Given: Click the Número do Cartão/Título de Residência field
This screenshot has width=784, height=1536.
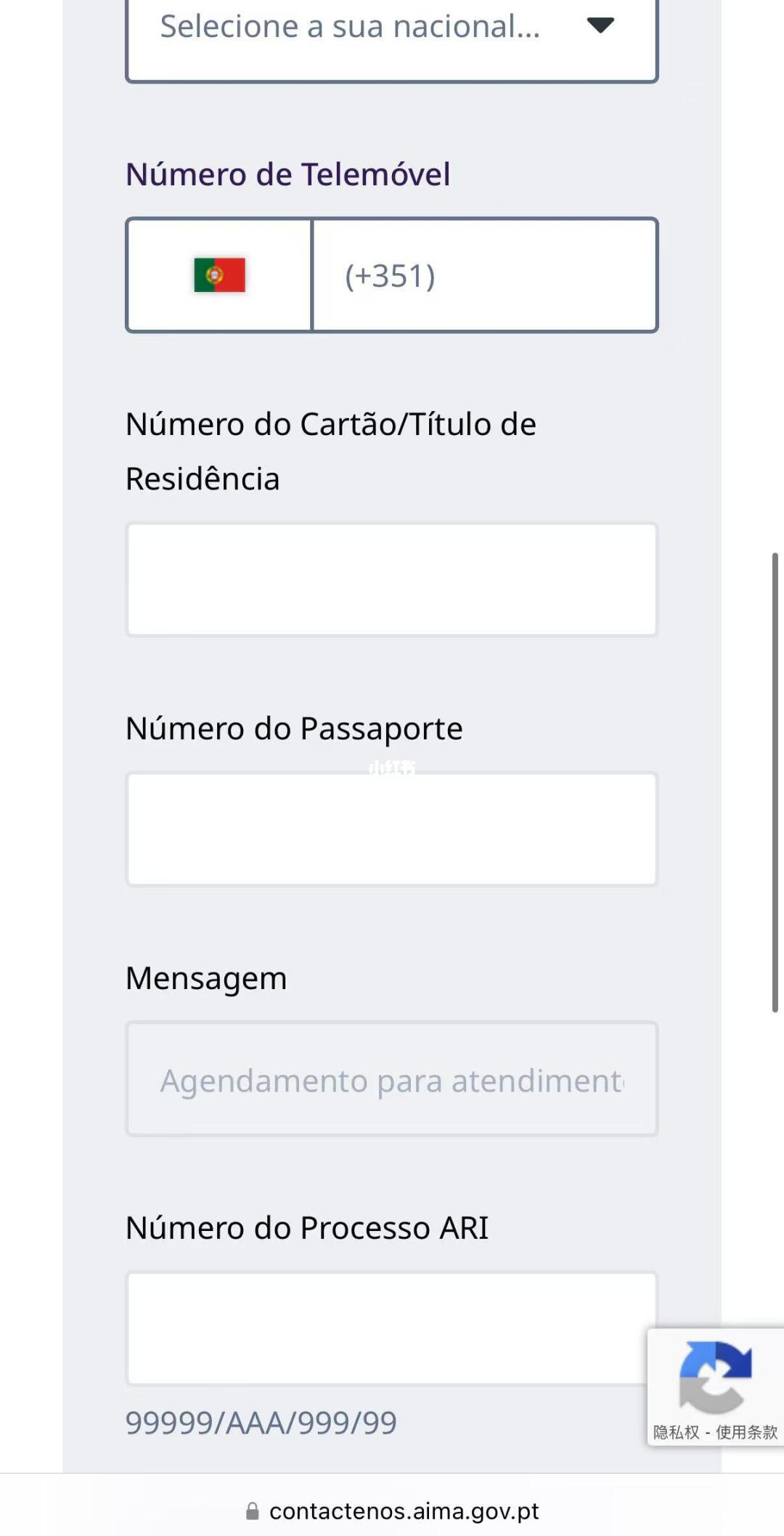Looking at the screenshot, I should [x=392, y=580].
